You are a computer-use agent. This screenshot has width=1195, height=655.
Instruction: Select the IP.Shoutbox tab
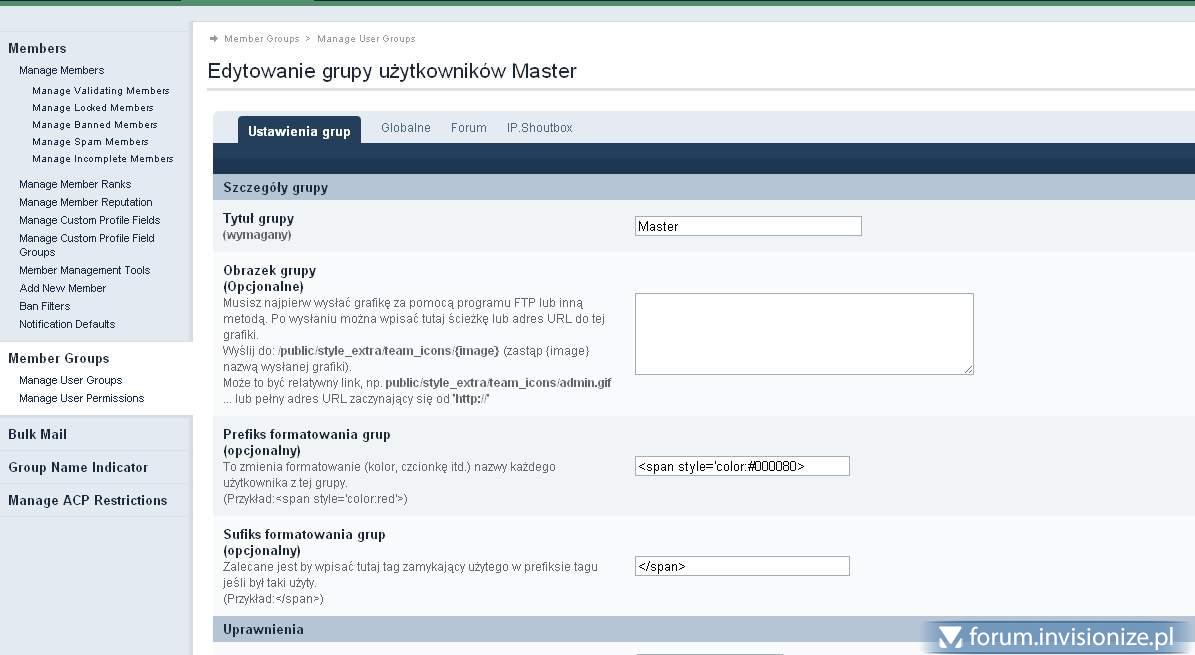click(x=539, y=128)
